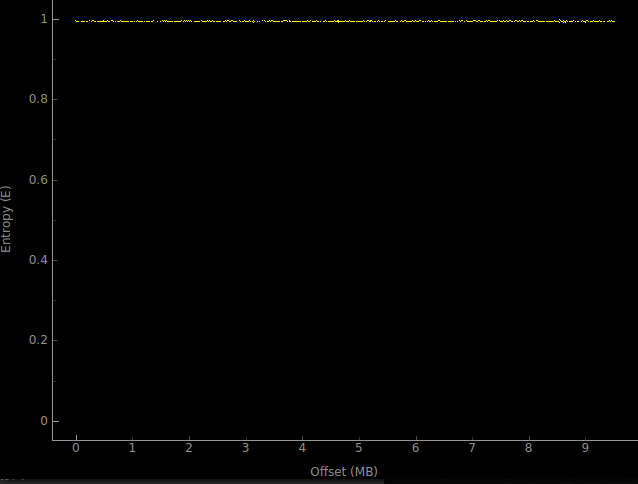
Task: Click the yellow entropy plot line
Action: pos(345,21)
